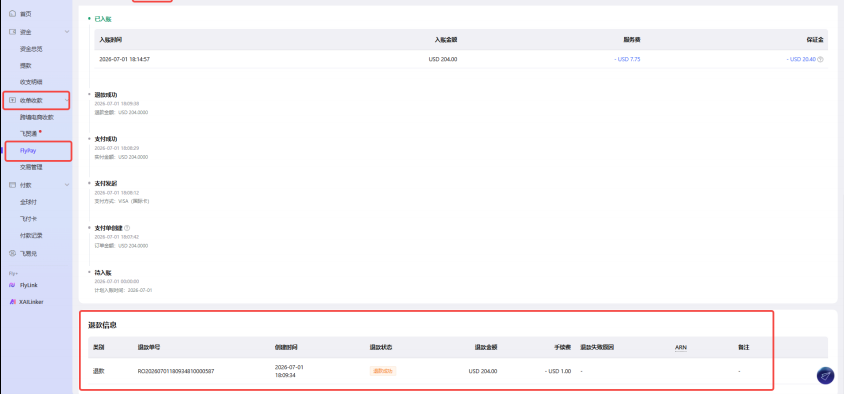This screenshot has height=394, width=844.
Task: Click the 退款 cell under 类别
Action: [99, 371]
